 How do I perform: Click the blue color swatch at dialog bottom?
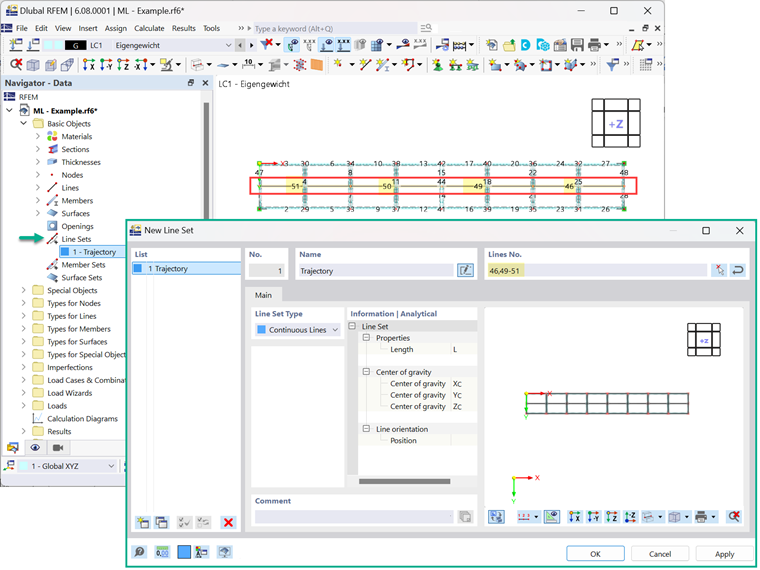[184, 552]
